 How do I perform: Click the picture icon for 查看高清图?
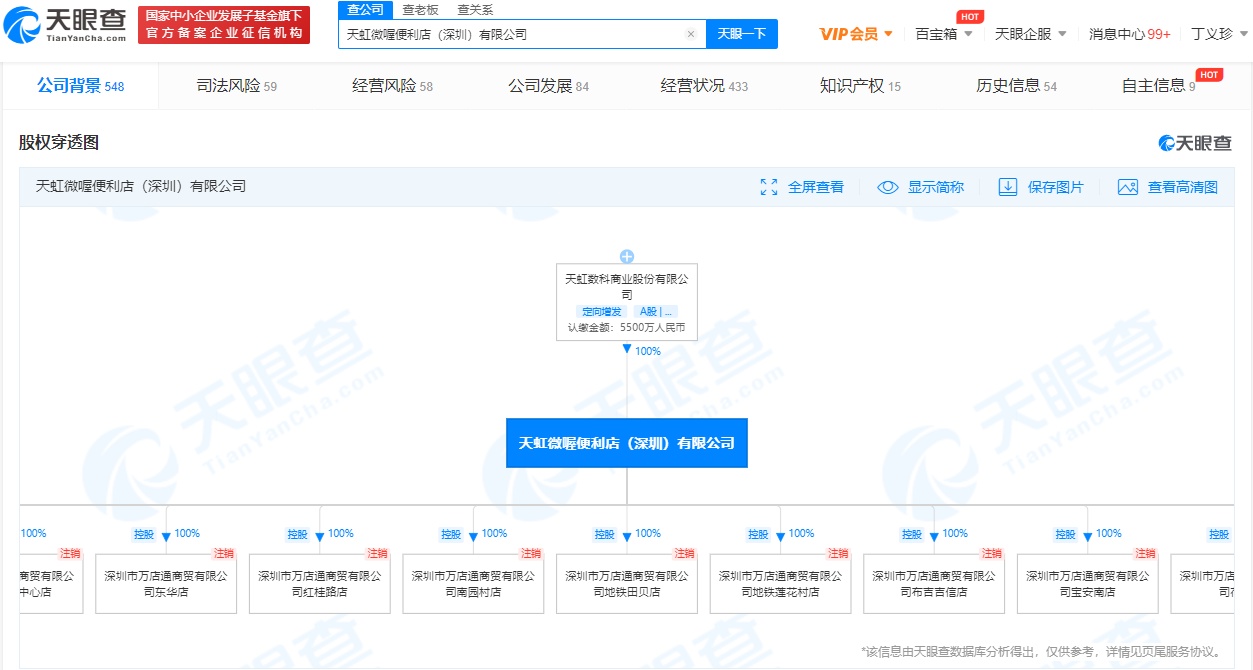[x=1128, y=187]
